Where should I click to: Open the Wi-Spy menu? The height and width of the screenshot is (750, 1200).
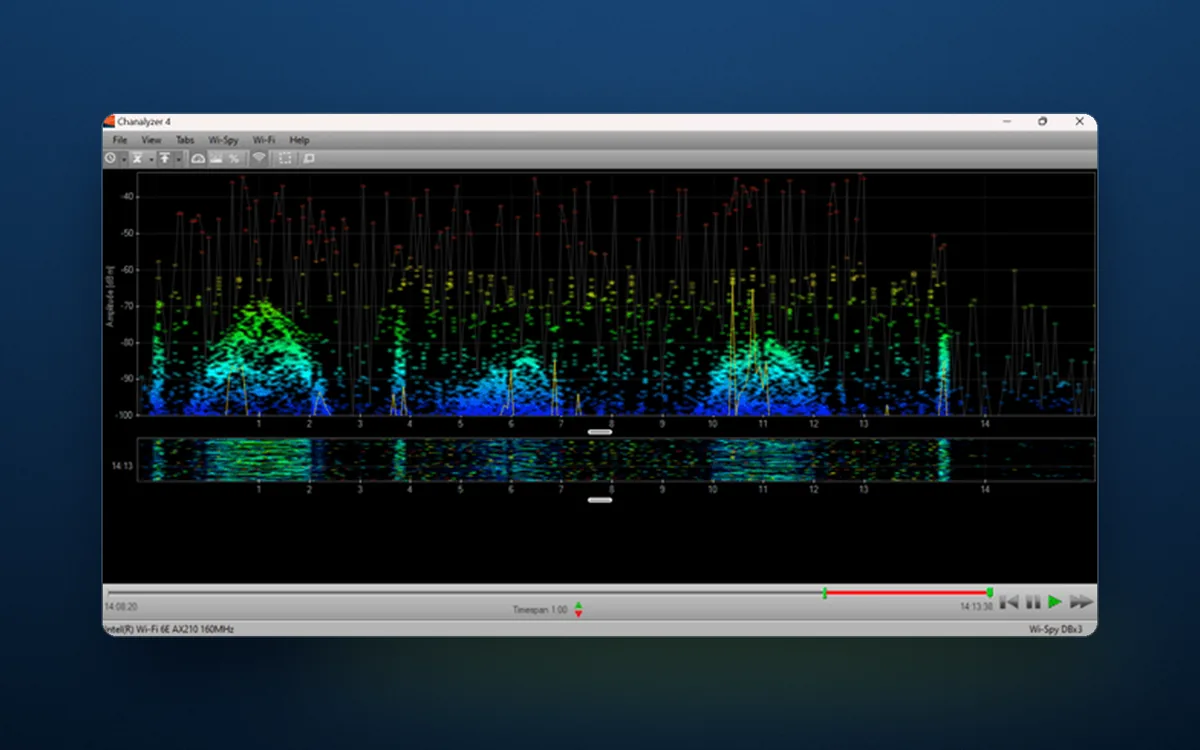(x=223, y=140)
